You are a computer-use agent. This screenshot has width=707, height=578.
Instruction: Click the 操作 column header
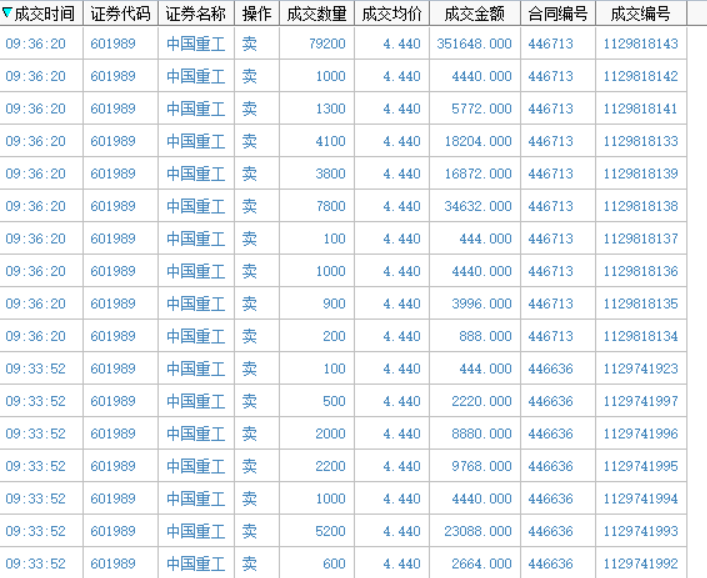(257, 14)
